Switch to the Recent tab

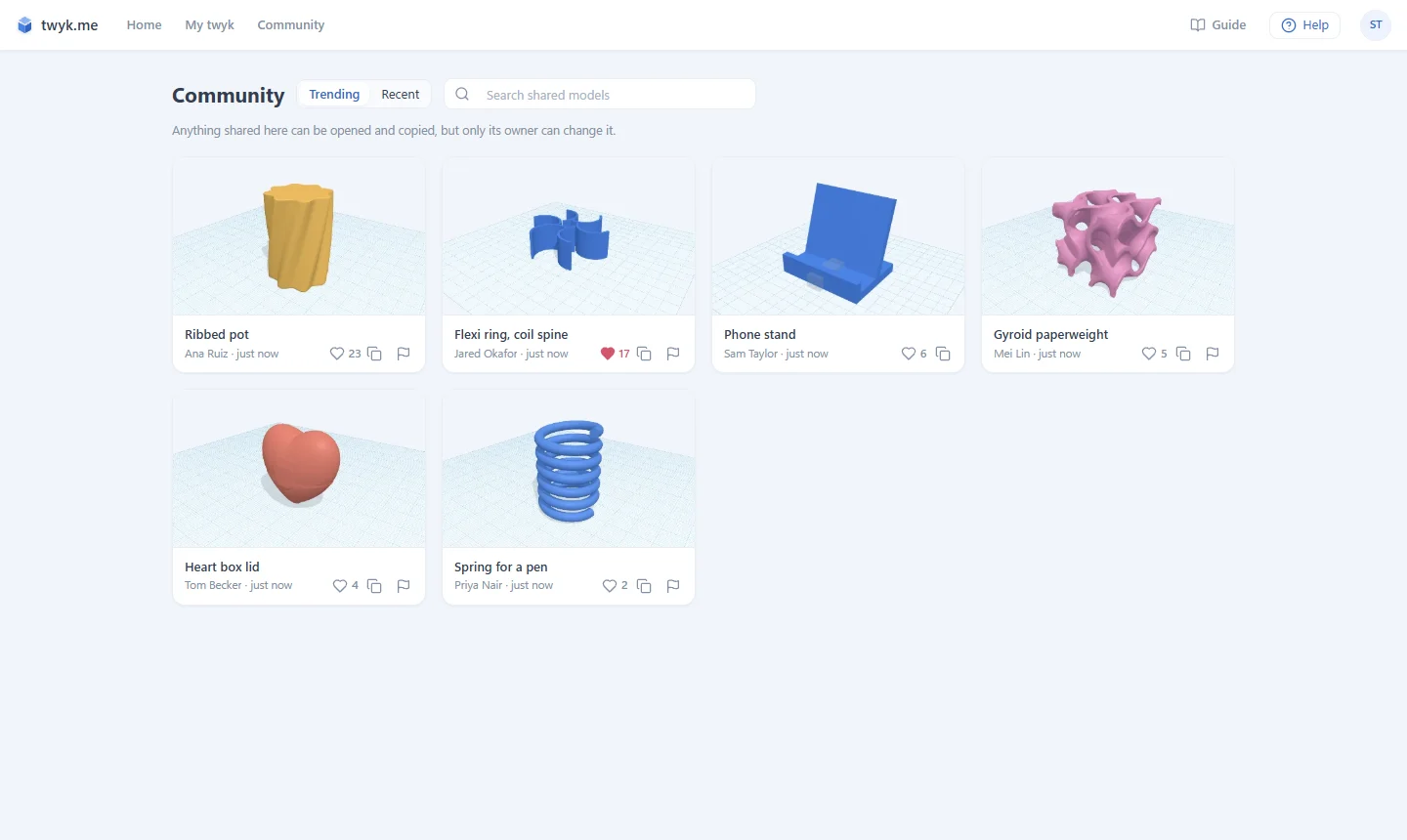pyautogui.click(x=401, y=95)
